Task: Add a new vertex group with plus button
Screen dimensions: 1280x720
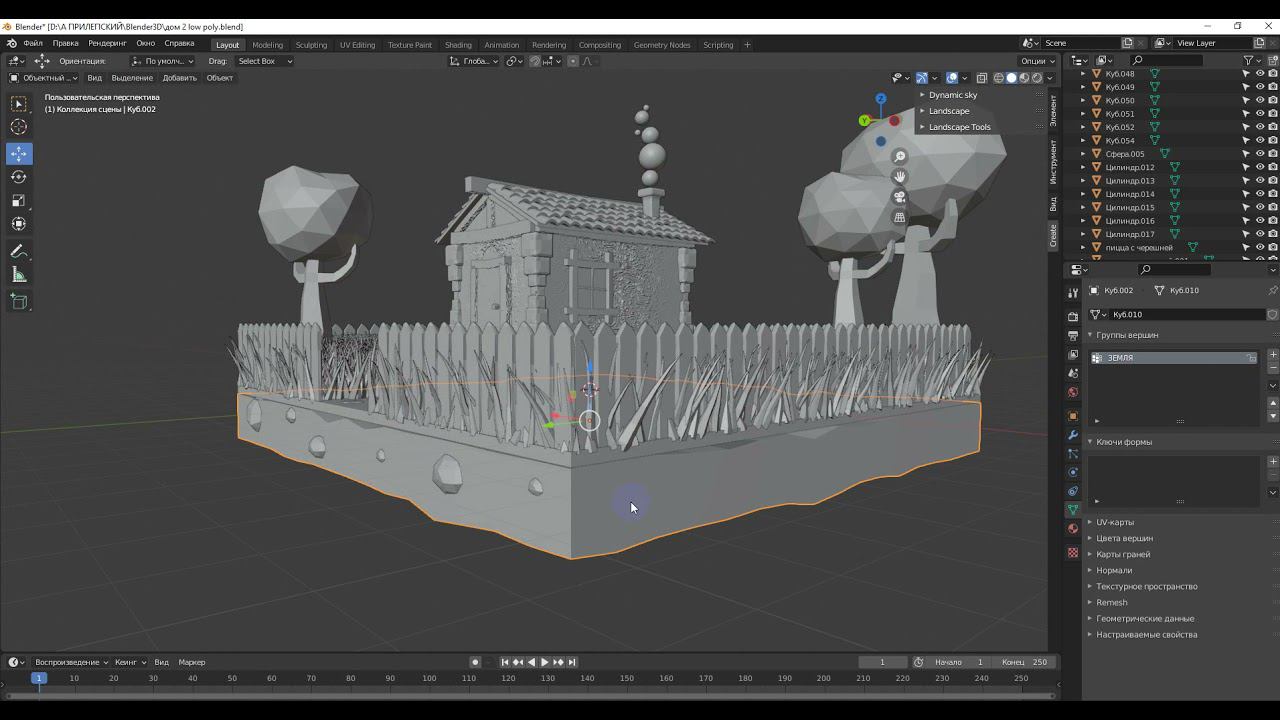Action: point(1273,355)
